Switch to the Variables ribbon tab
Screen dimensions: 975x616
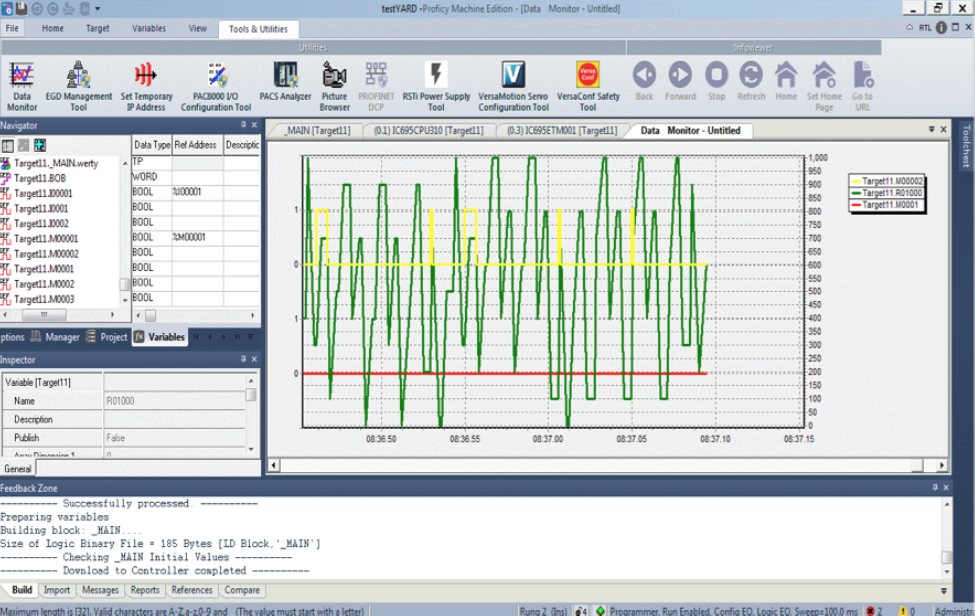[x=149, y=29]
